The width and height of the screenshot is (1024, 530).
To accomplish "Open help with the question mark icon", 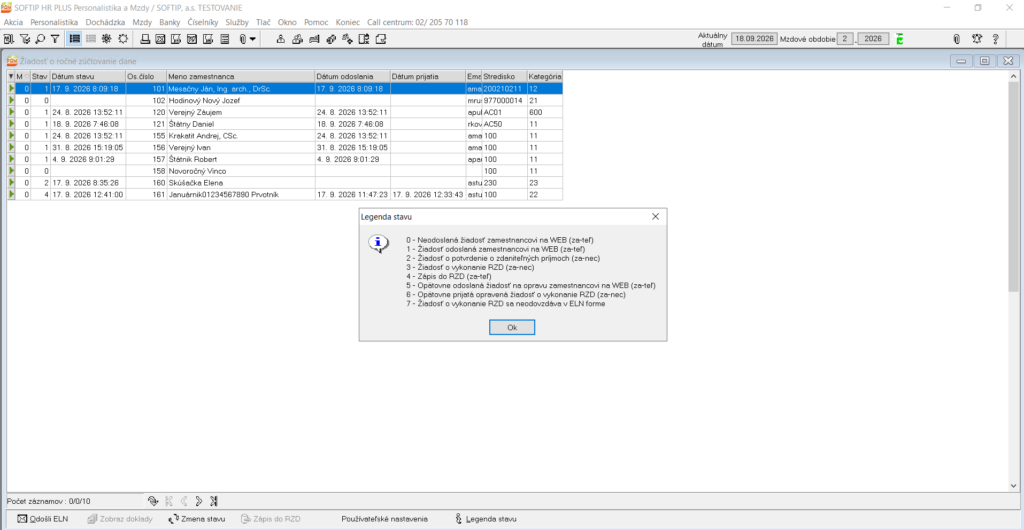I will (x=995, y=39).
